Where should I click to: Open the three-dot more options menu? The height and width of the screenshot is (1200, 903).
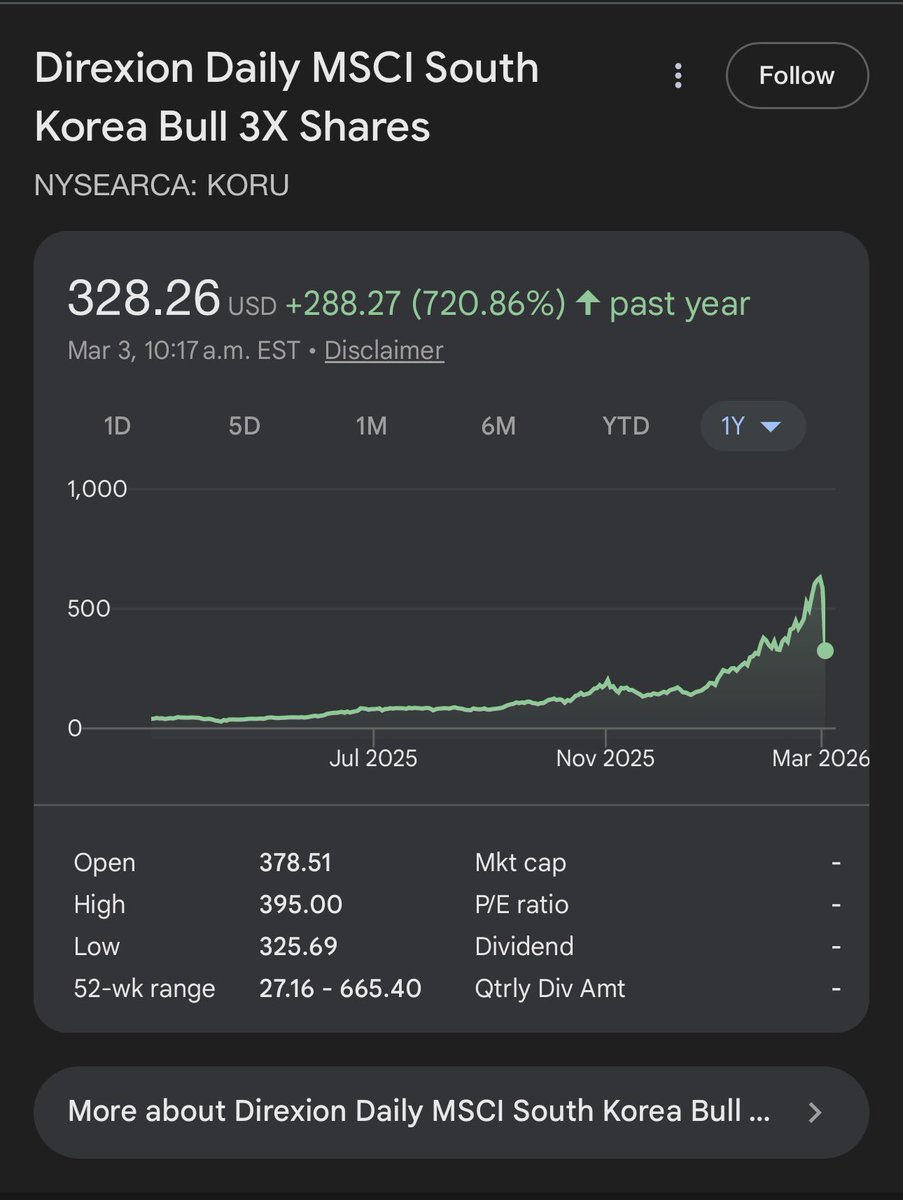679,76
